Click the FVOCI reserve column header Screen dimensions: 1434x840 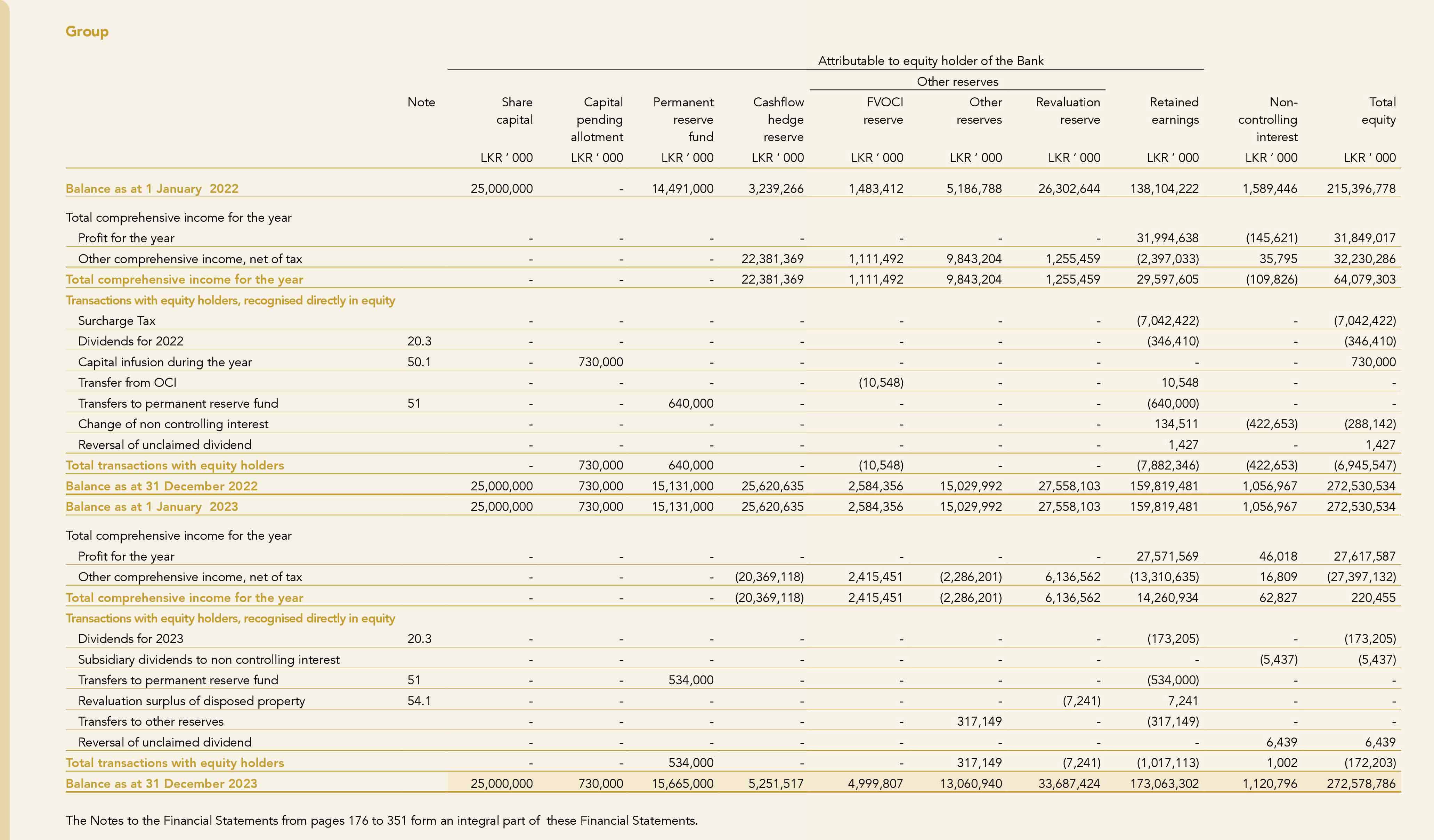(883, 111)
